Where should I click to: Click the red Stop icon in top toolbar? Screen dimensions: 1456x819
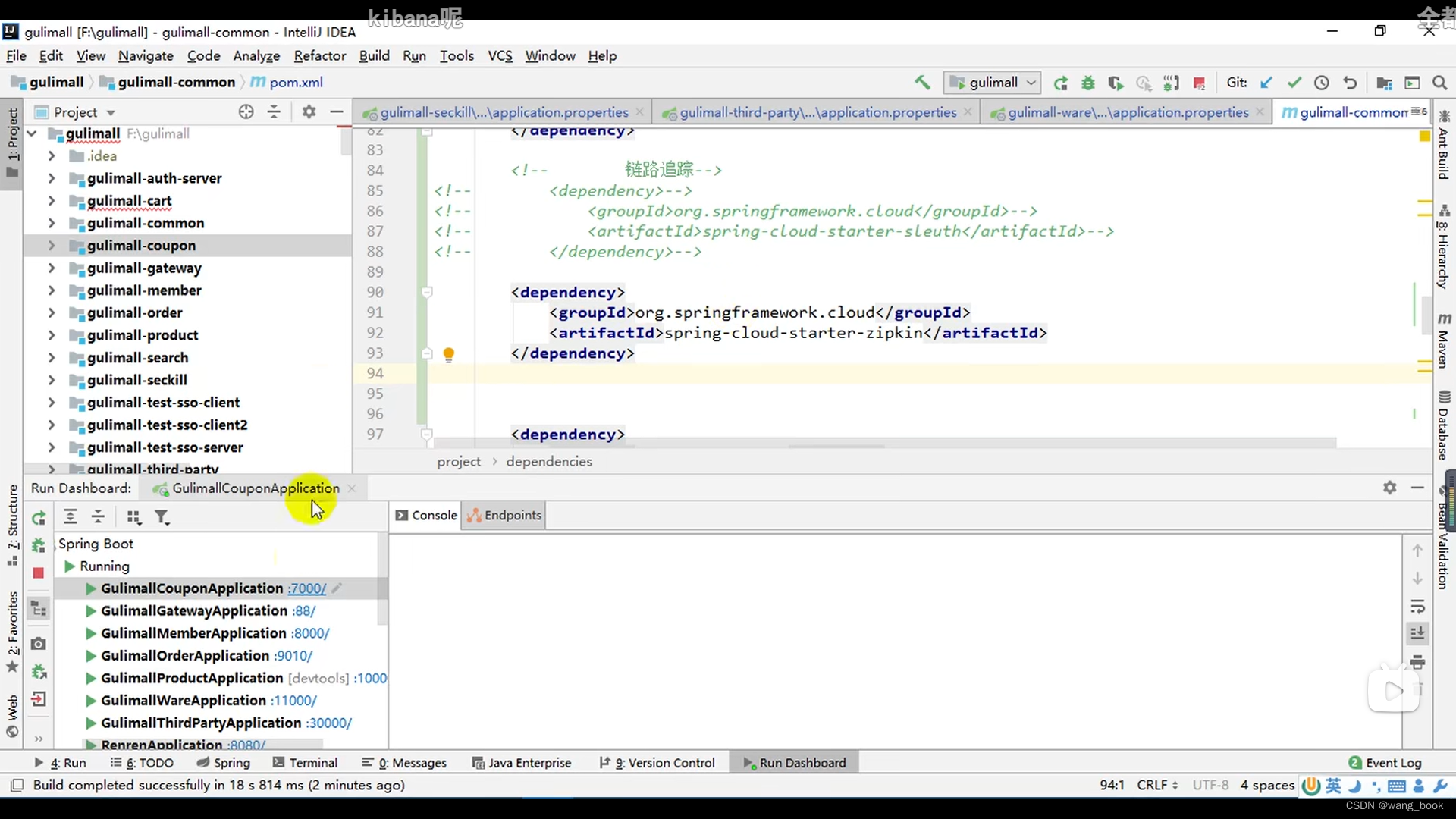click(x=1199, y=83)
